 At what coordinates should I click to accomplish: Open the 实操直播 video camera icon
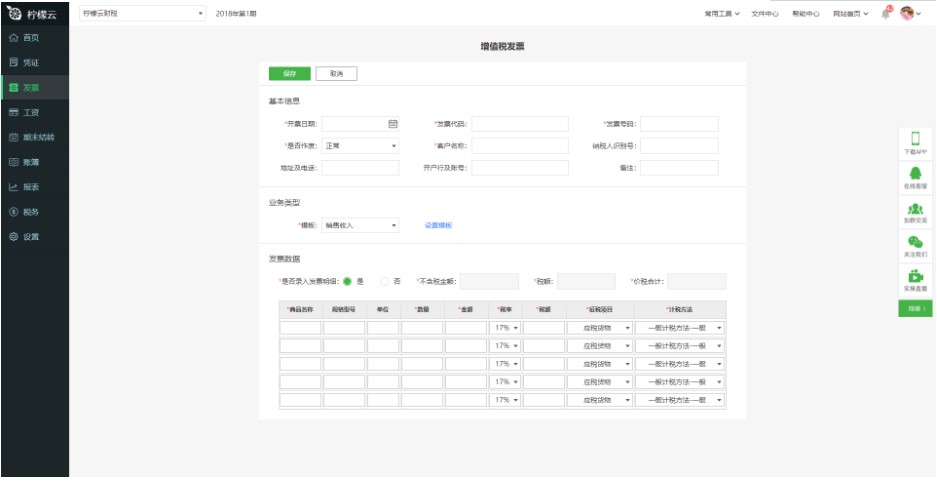point(915,276)
